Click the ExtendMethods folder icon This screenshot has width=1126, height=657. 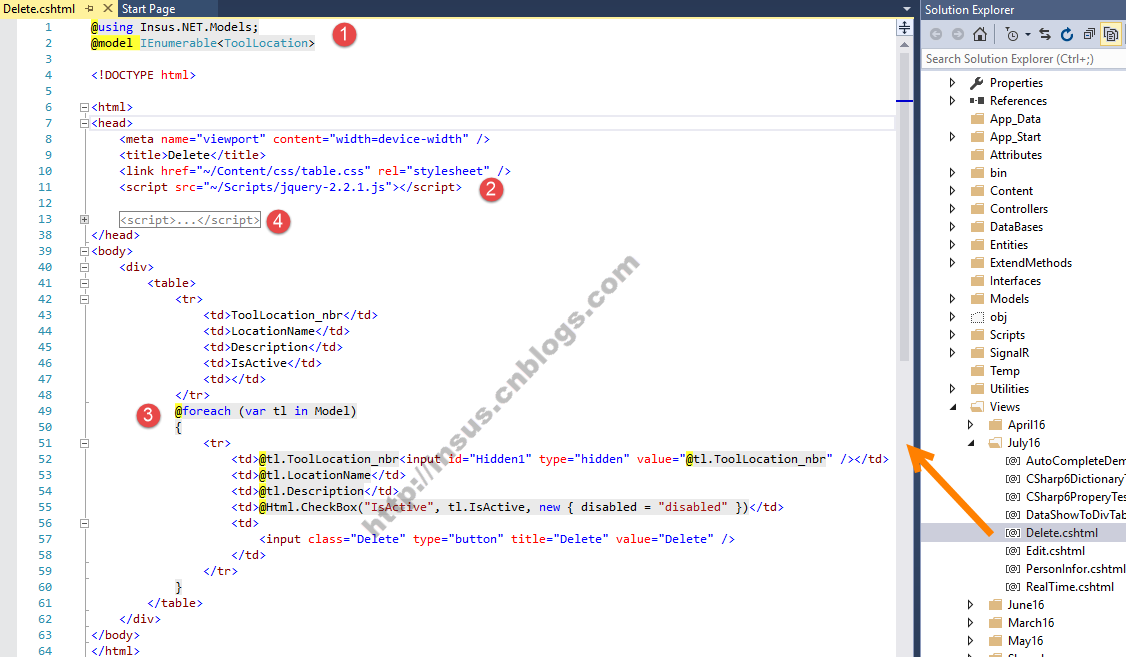point(977,263)
